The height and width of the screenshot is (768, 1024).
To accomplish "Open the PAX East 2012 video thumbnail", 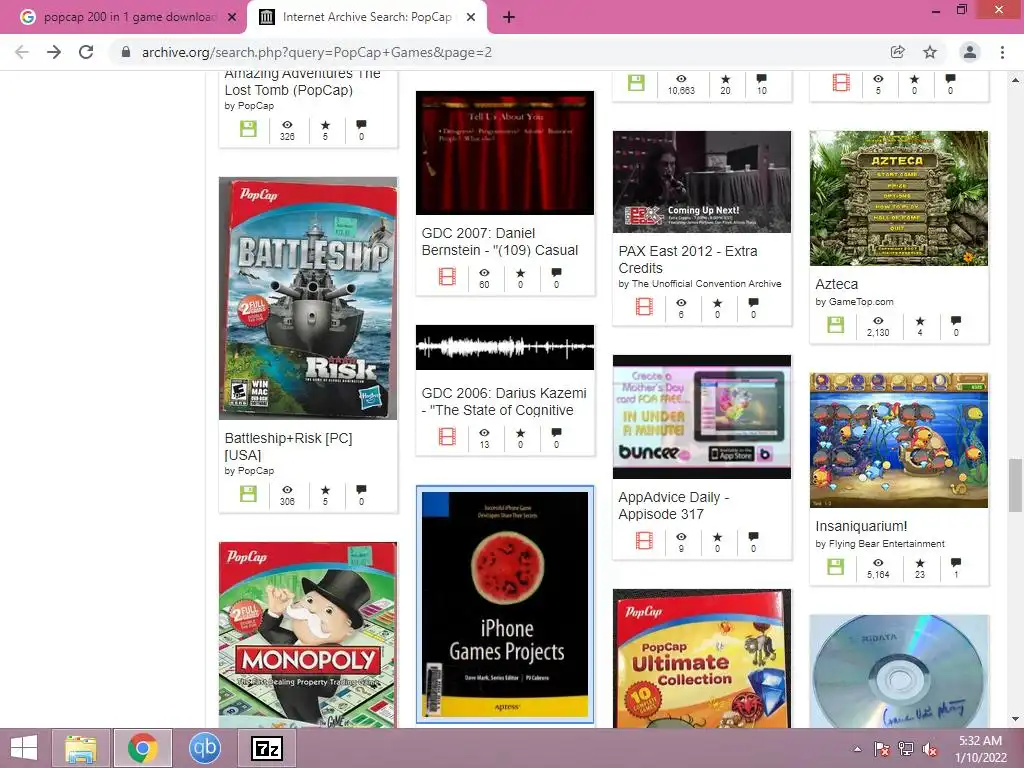I will coord(702,182).
